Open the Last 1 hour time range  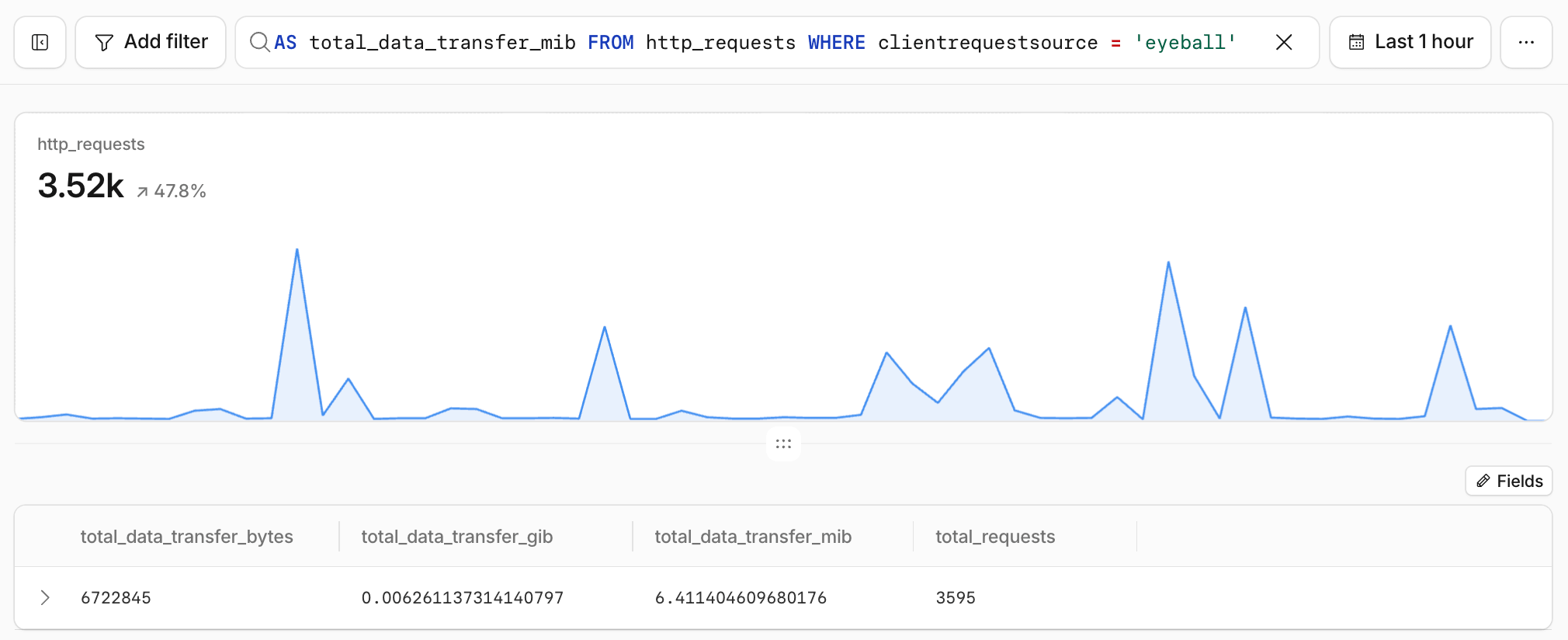(x=1410, y=42)
